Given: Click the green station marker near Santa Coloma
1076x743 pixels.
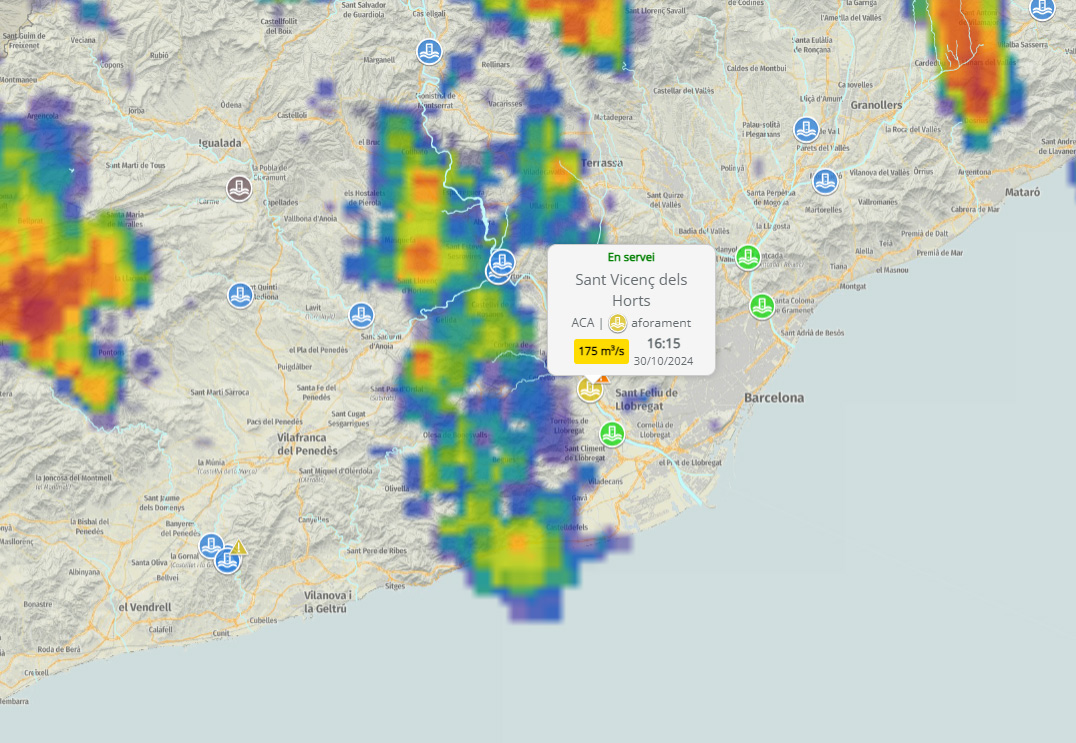Looking at the screenshot, I should click(761, 307).
